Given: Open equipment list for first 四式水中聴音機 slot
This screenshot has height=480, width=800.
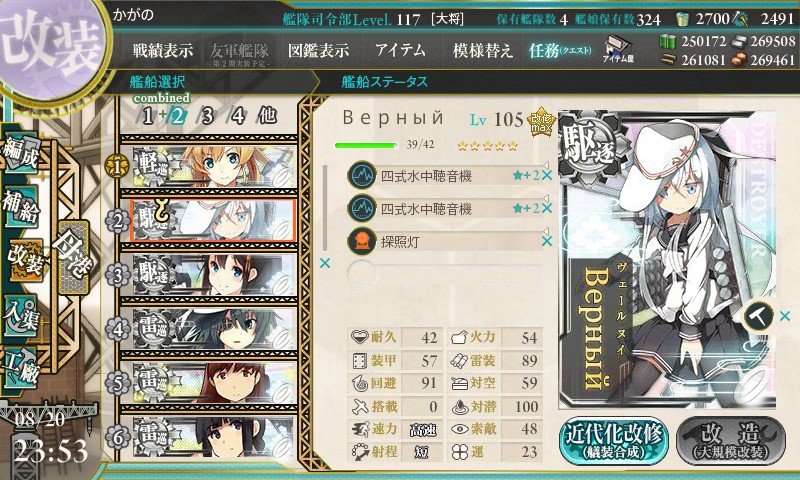Looking at the screenshot, I should [444, 175].
